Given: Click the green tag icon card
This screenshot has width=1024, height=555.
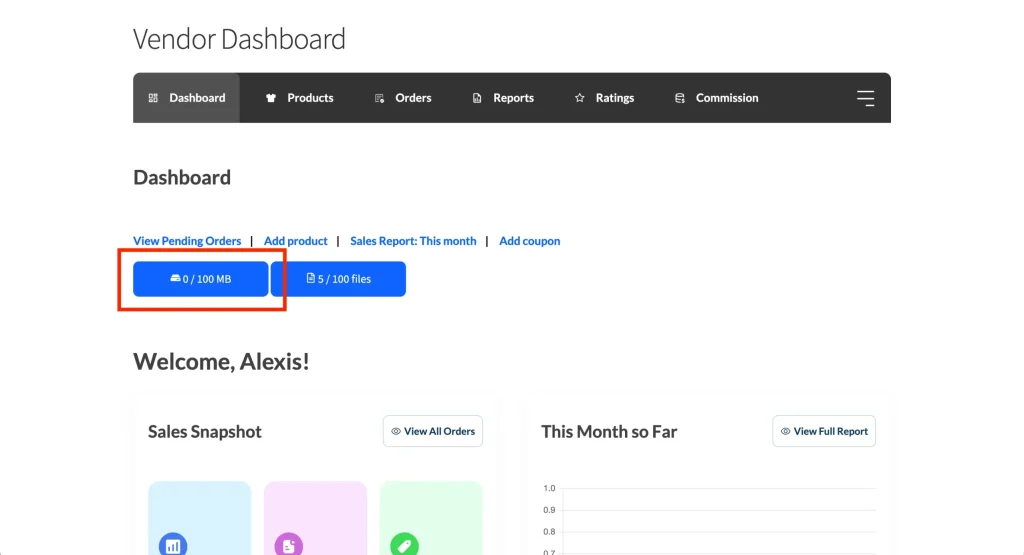Looking at the screenshot, I should click(x=404, y=545).
